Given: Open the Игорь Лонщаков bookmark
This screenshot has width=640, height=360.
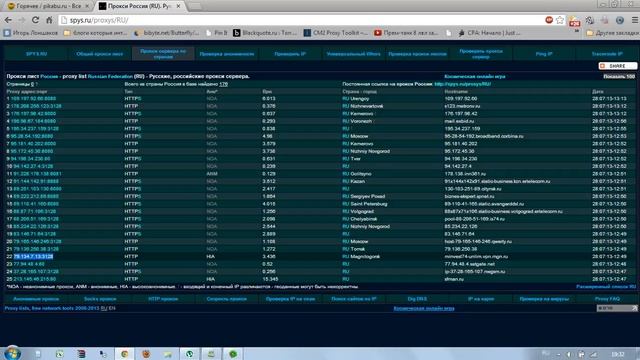Looking at the screenshot, I should click(31, 33).
